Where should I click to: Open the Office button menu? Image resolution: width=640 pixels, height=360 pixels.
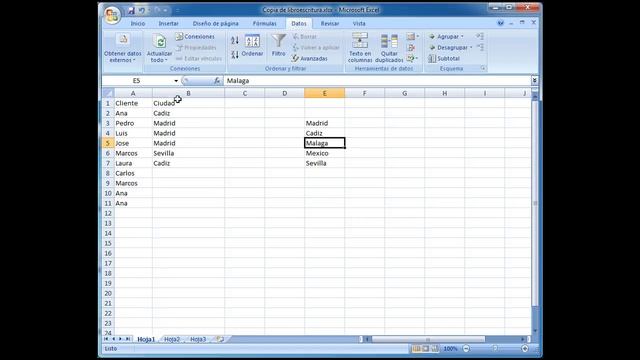click(x=111, y=15)
